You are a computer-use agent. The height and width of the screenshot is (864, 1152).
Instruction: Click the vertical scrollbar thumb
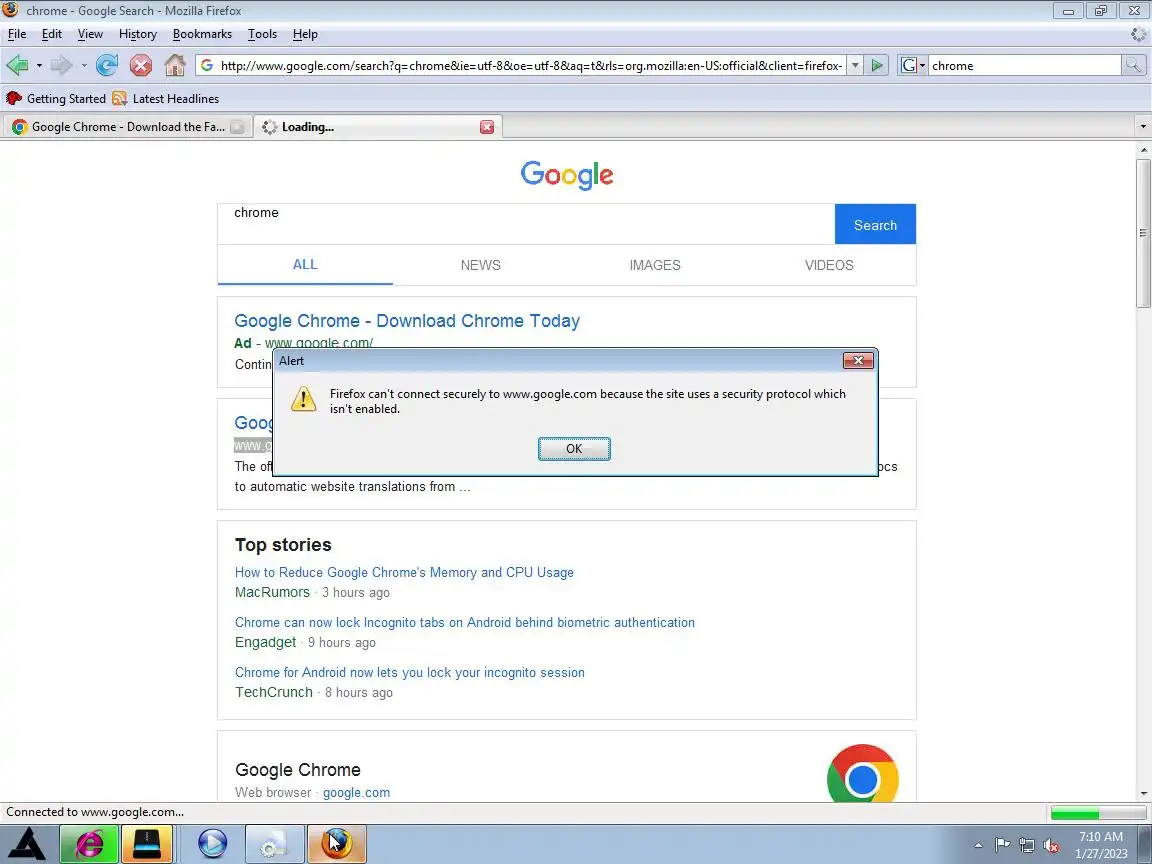point(1143,232)
